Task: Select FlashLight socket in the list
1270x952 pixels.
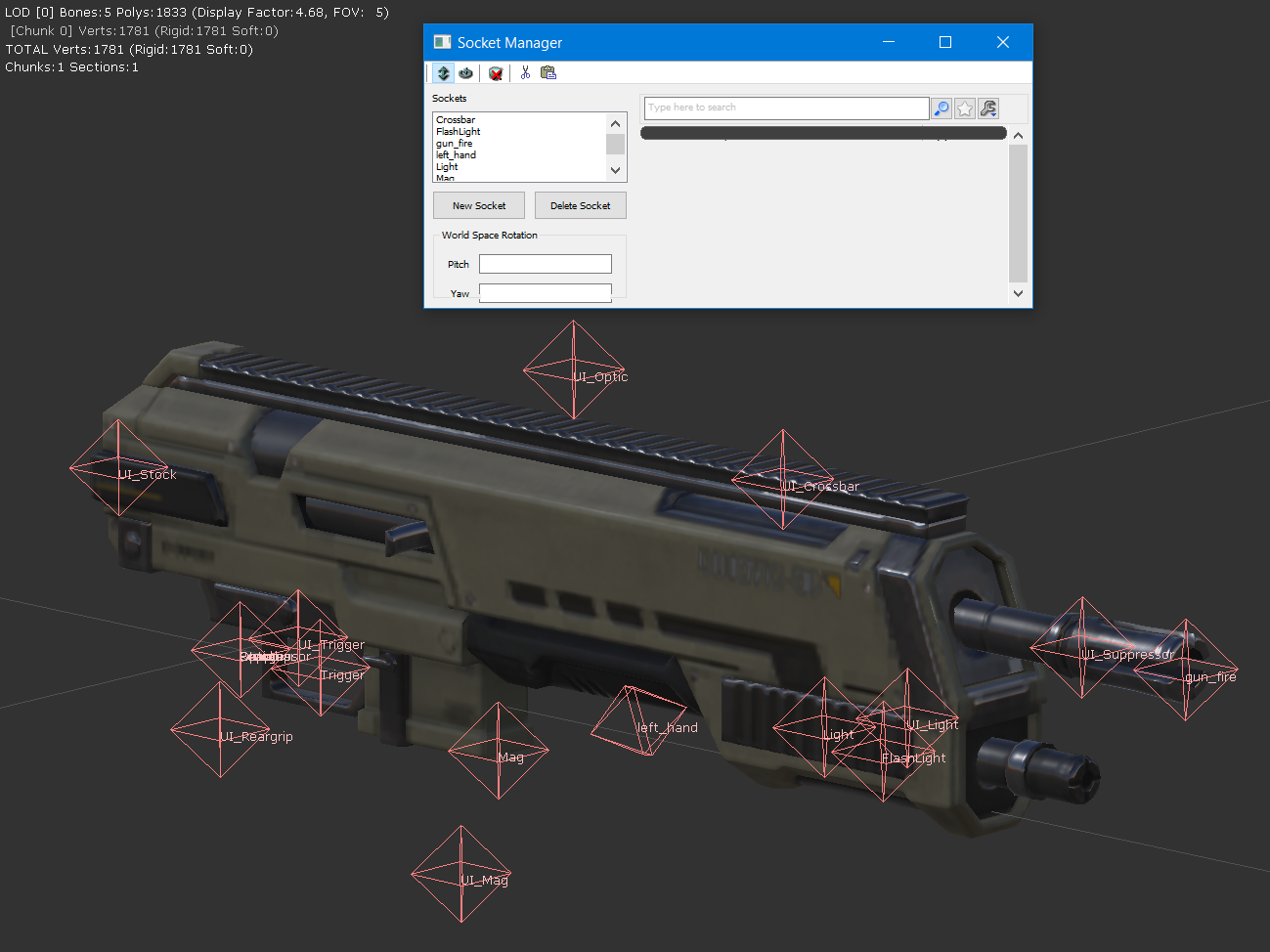Action: (459, 132)
